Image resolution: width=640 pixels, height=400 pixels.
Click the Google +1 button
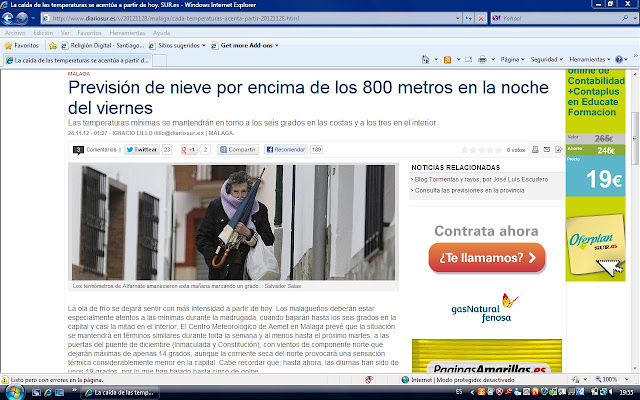pyautogui.click(x=189, y=150)
